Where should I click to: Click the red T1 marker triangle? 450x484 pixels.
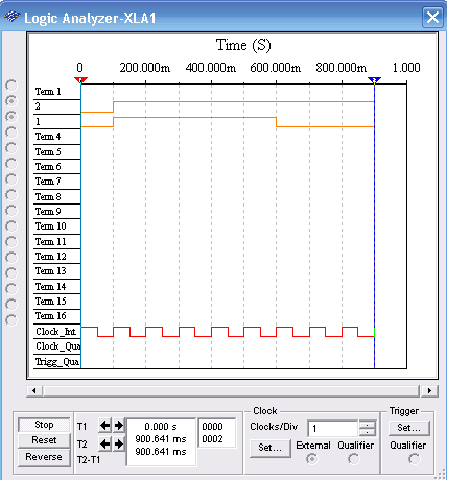(x=81, y=80)
